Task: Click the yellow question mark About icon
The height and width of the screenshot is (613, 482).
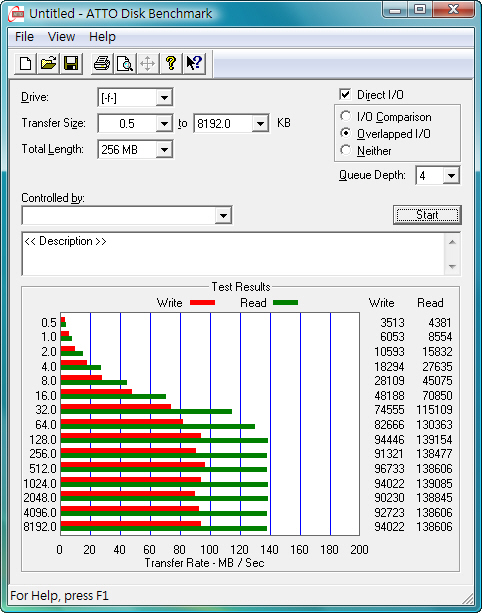Action: 170,63
